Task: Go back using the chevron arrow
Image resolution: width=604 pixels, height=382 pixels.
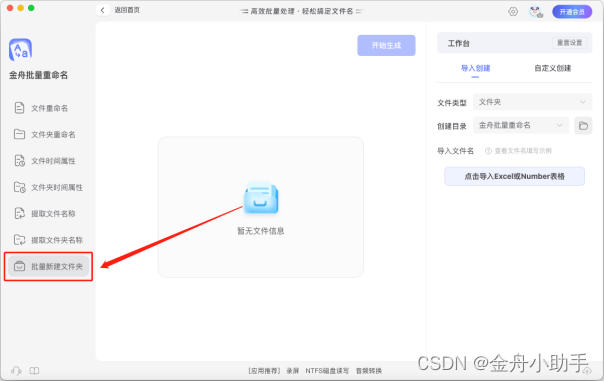Action: [102, 10]
